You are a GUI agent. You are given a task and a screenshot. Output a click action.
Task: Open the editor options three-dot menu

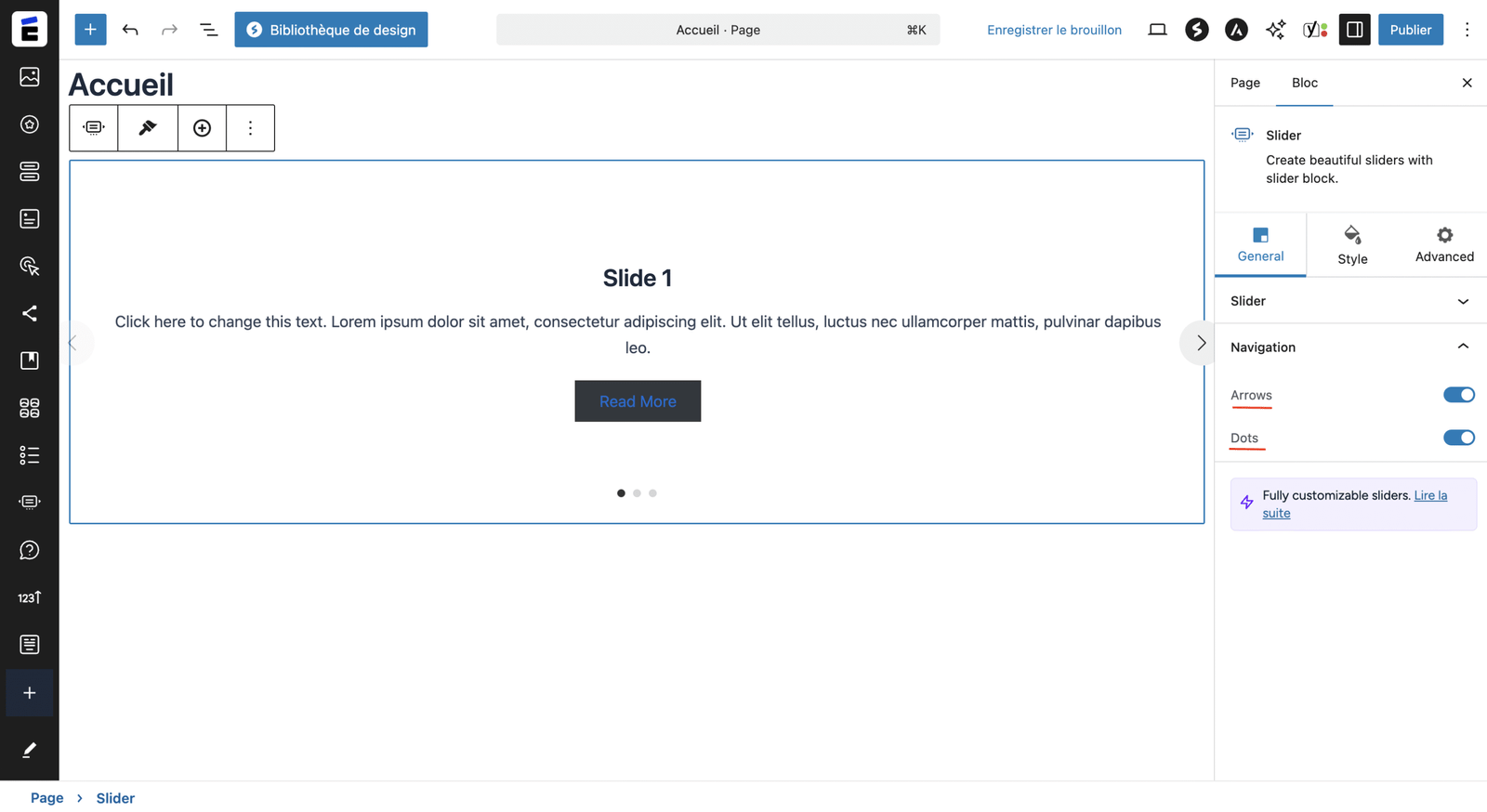(x=1467, y=30)
